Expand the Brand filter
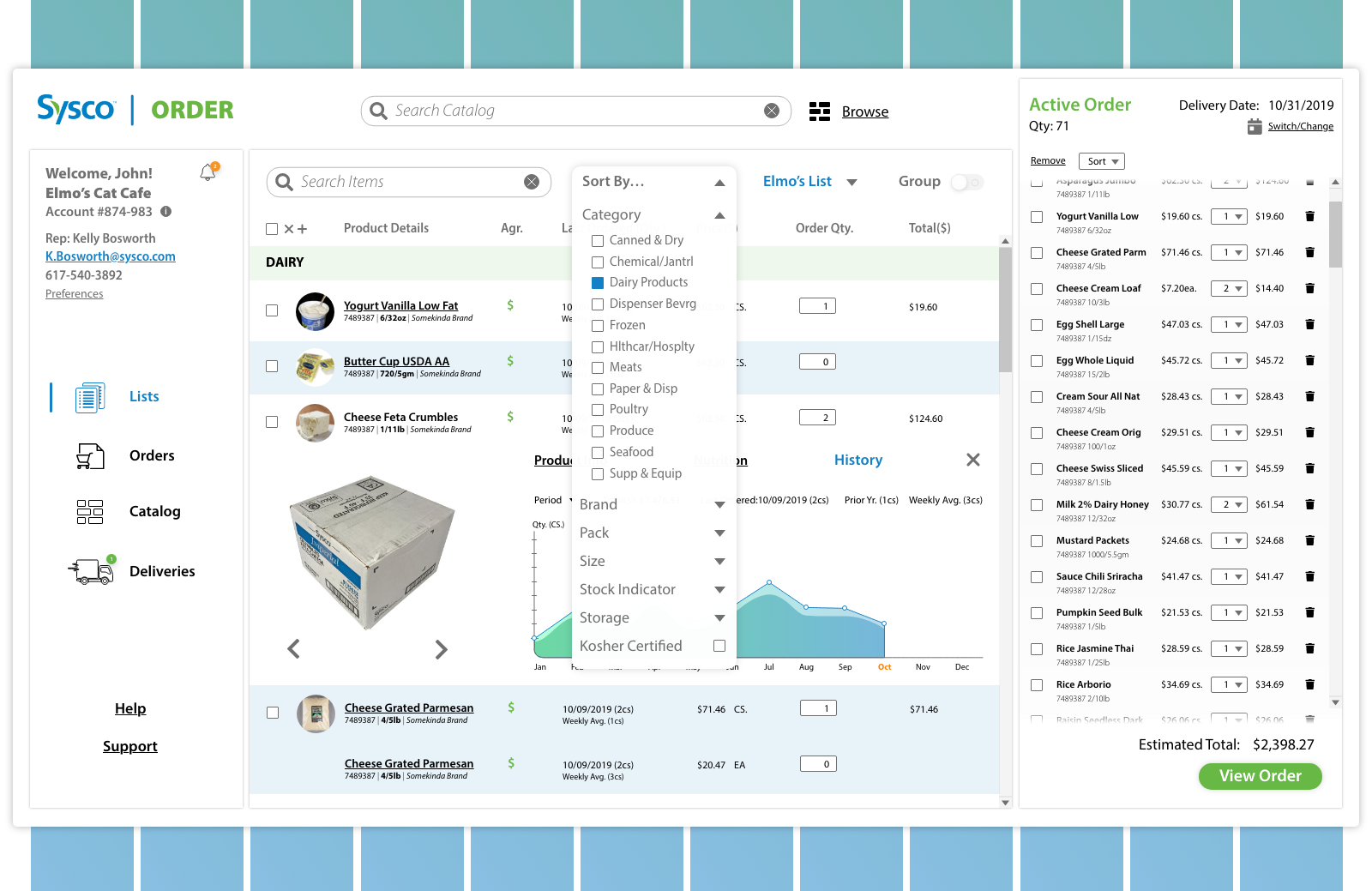Screen dimensions: 1372x891 719,505
